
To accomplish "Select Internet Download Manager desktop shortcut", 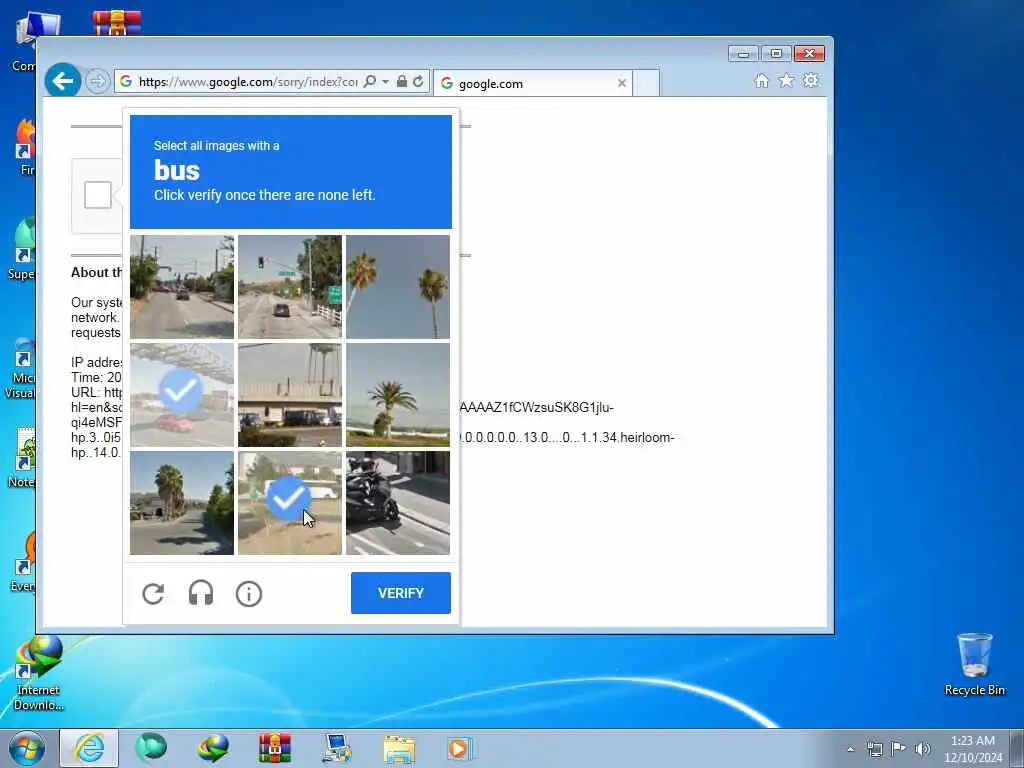I will [39, 673].
